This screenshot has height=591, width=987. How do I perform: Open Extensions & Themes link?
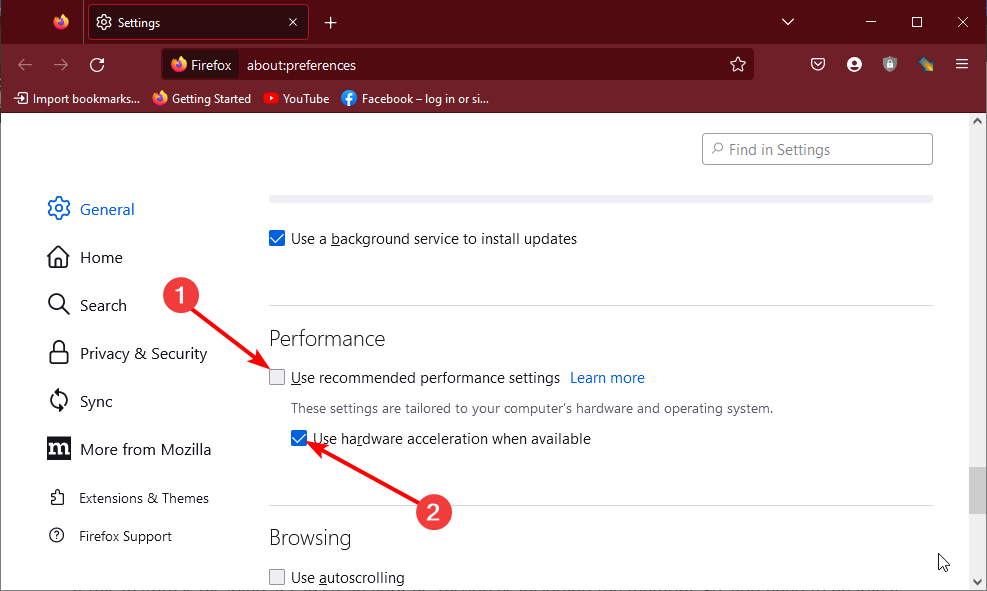point(128,498)
